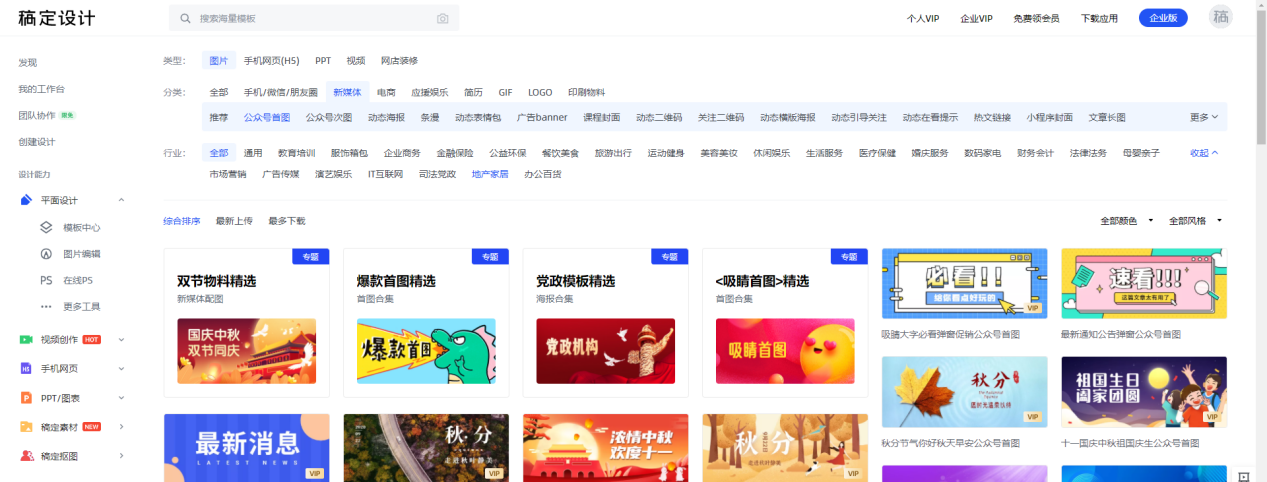Select the 电商 category tab
Viewport: 1267px width, 482px height.
[x=386, y=92]
